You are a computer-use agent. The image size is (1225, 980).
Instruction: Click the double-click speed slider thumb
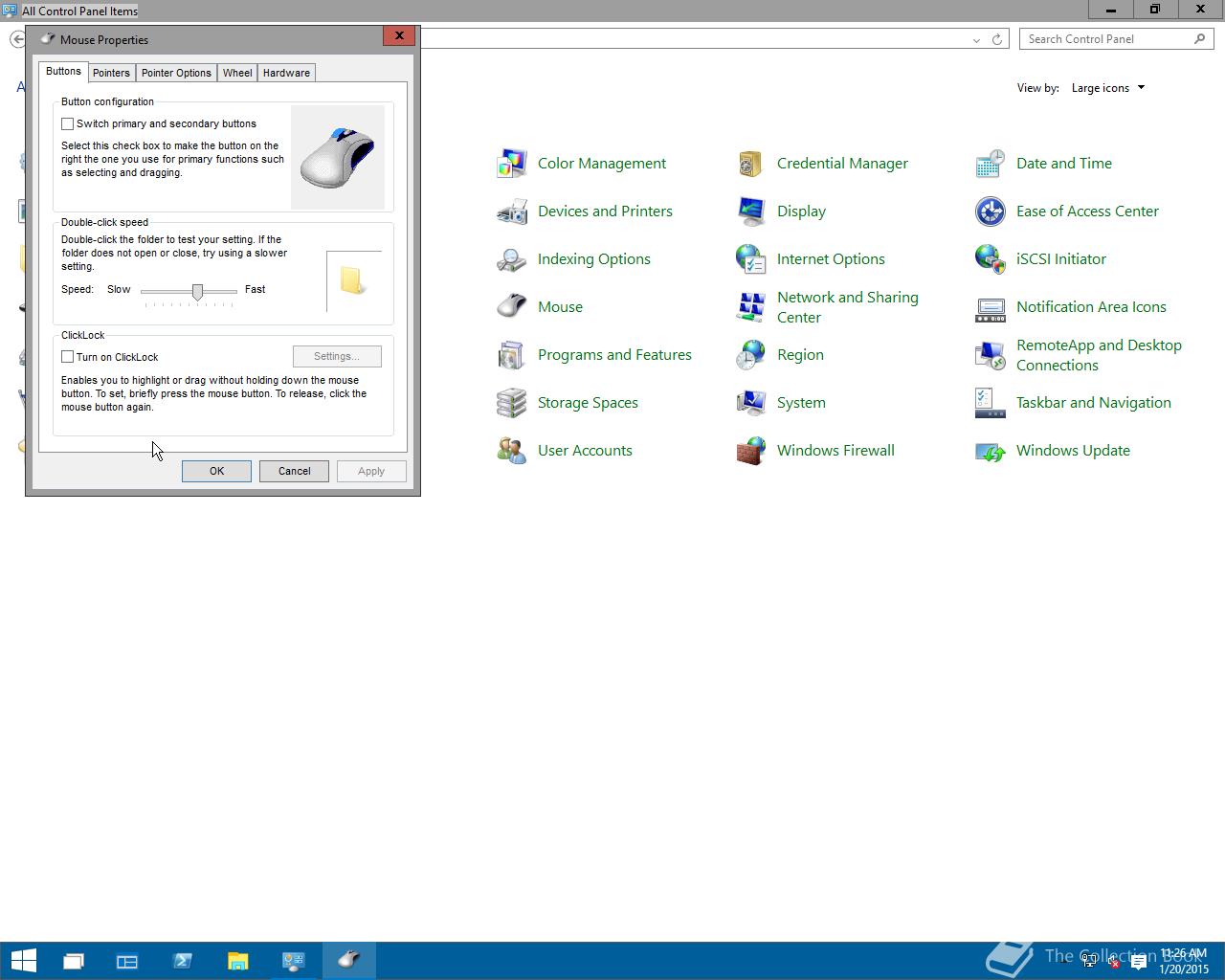[197, 292]
